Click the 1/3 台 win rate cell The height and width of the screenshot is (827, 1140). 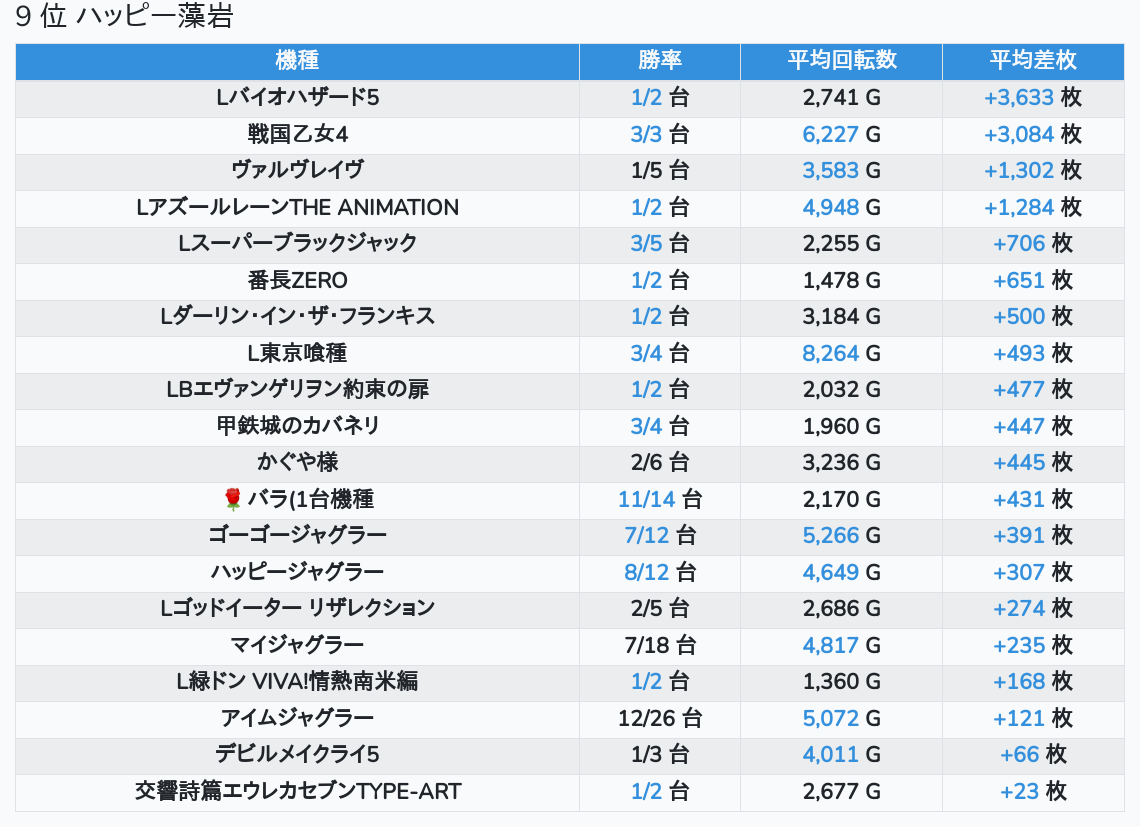coord(660,754)
